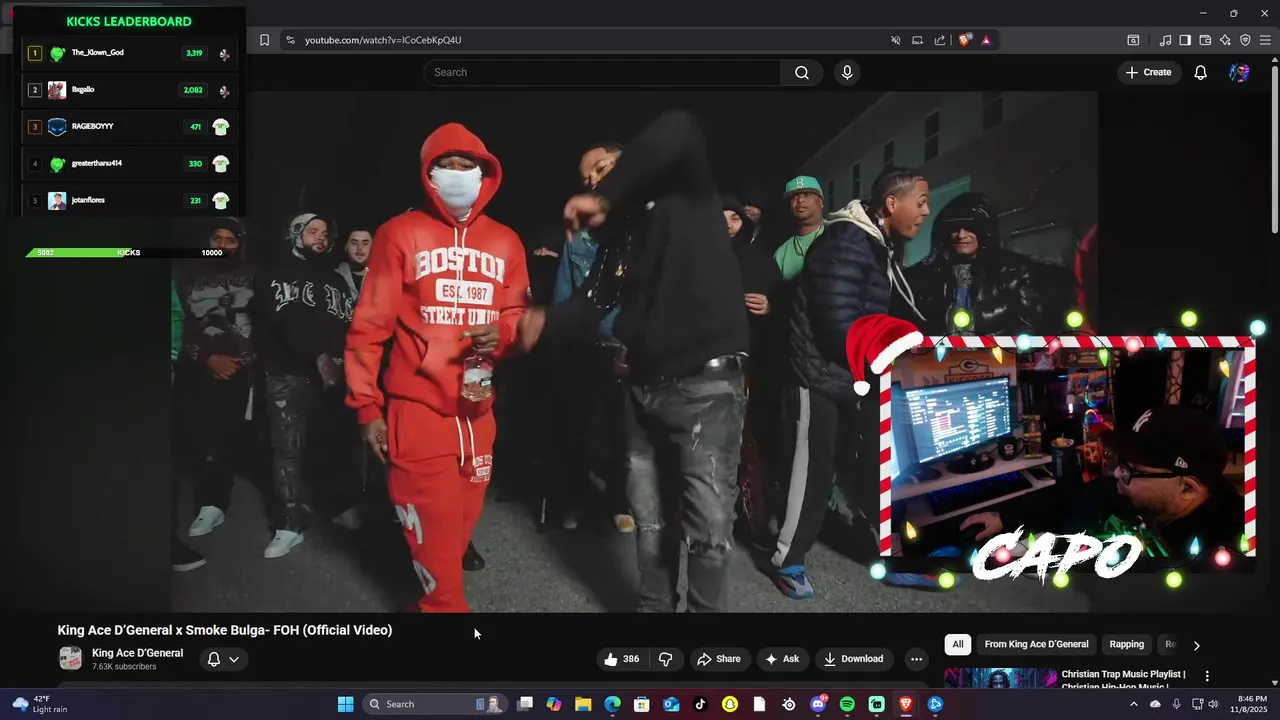
Task: Launch Copilot from the taskbar
Action: pos(554,704)
